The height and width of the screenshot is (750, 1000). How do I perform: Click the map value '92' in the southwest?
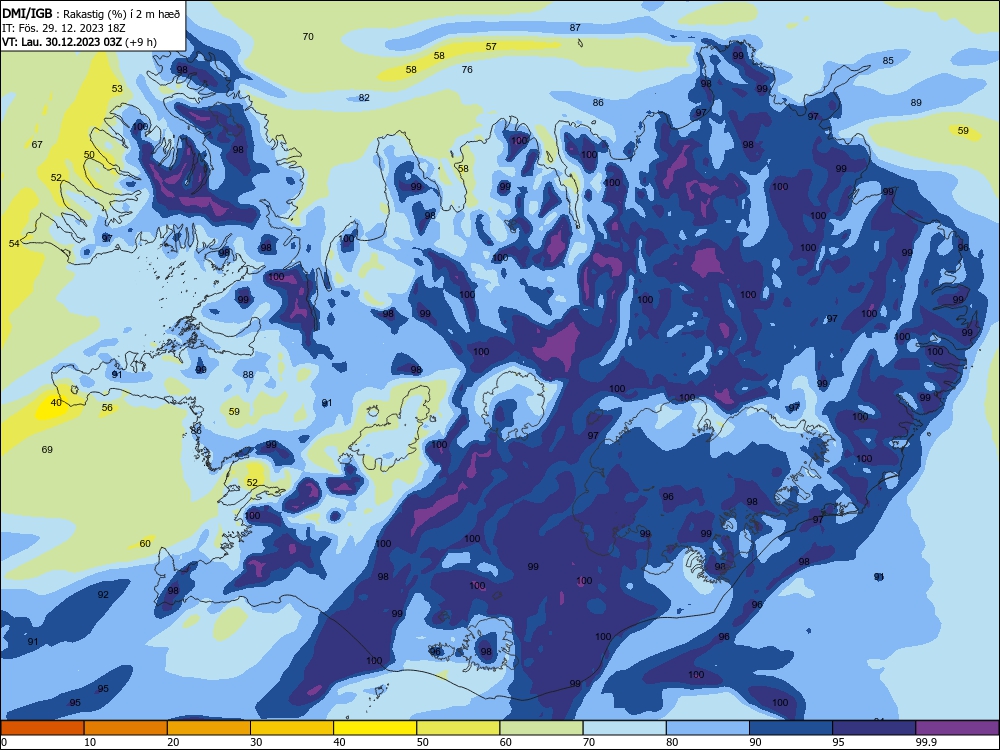click(x=103, y=594)
